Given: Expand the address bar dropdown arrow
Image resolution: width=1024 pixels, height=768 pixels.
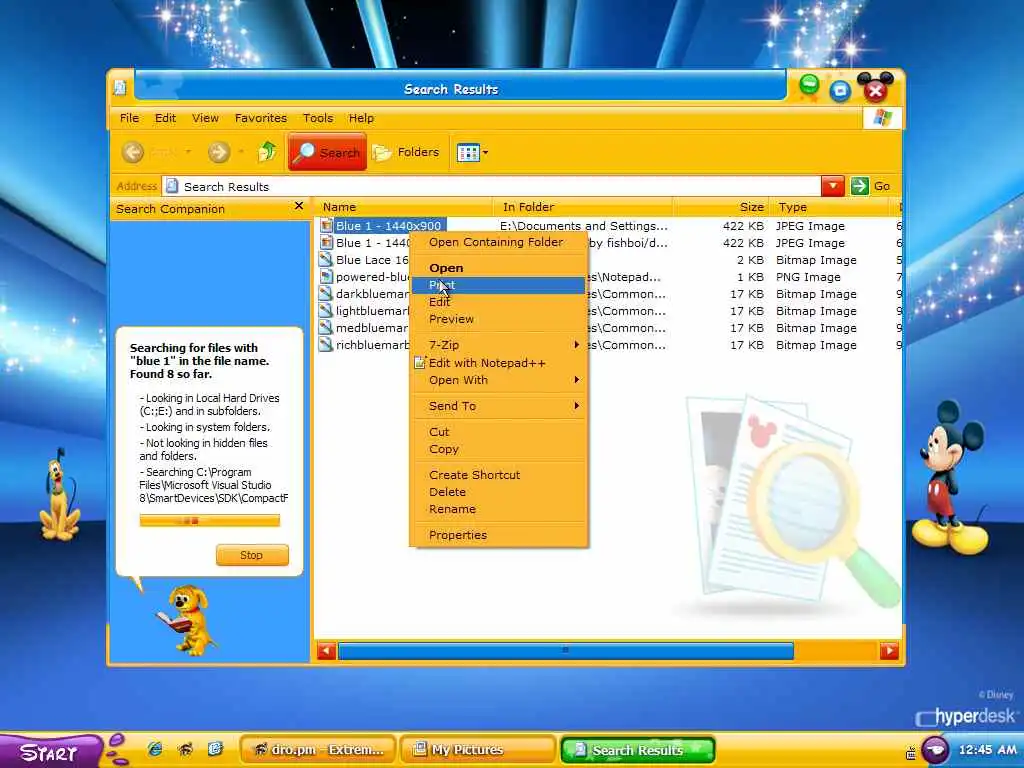Looking at the screenshot, I should click(x=833, y=186).
